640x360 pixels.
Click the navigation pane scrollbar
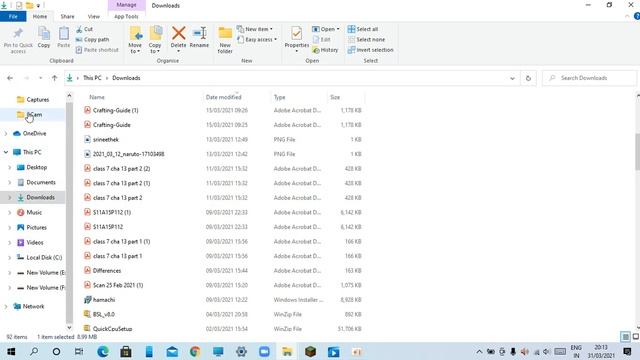coord(69,212)
